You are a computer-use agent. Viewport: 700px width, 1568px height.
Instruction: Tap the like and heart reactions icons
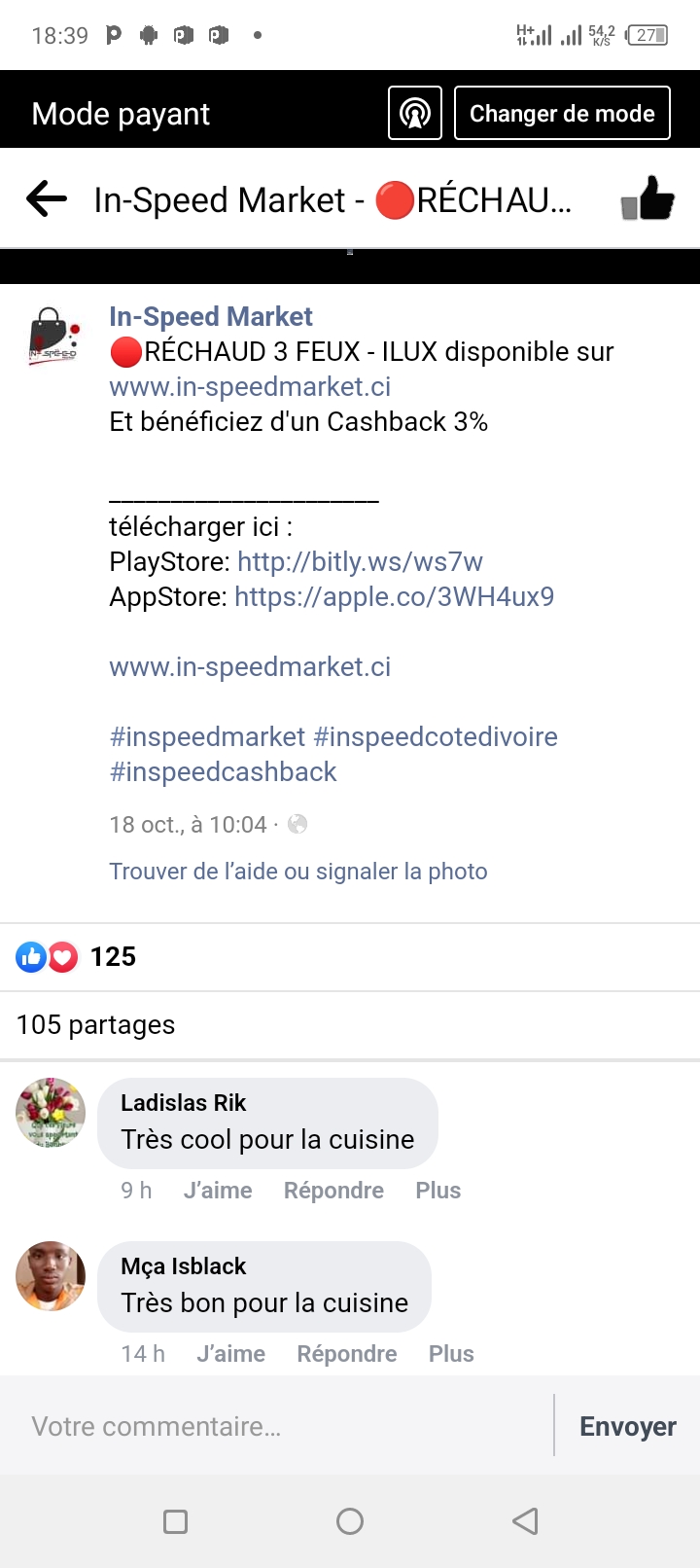(47, 957)
